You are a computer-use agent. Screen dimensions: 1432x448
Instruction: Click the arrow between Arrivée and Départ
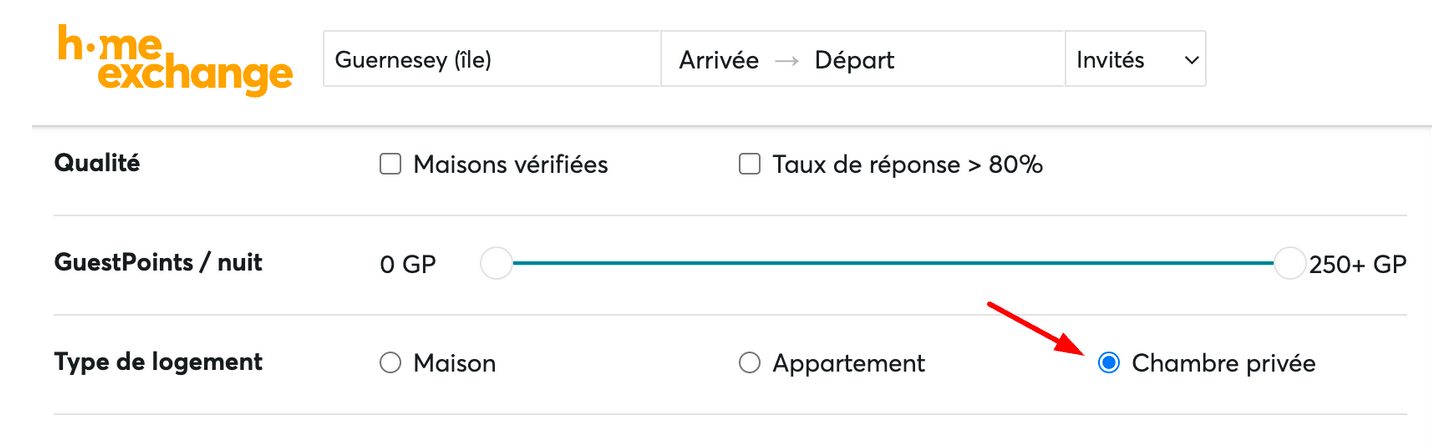787,61
